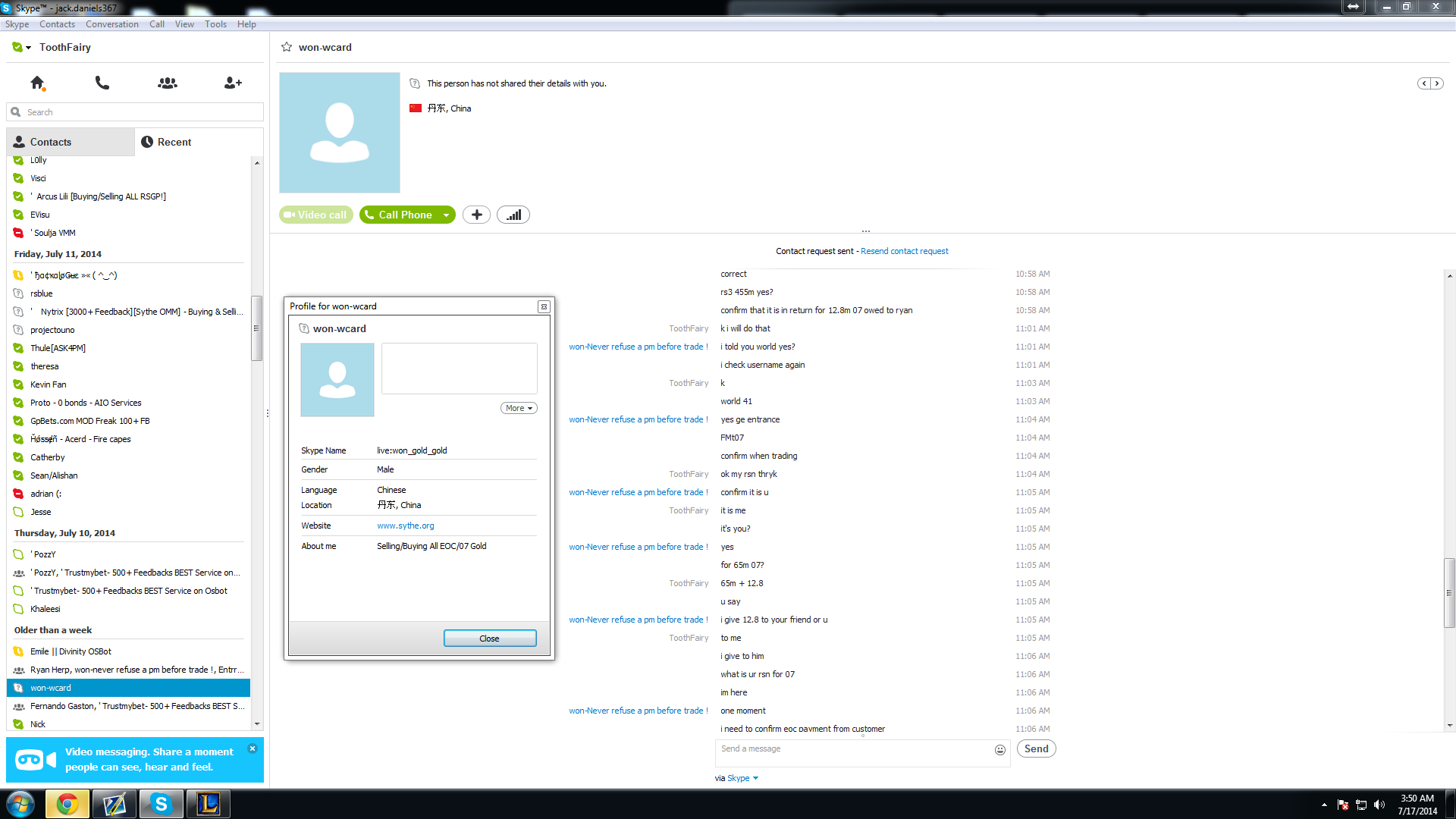Open the Conversation menu
This screenshot has height=819, width=1456.
(112, 24)
